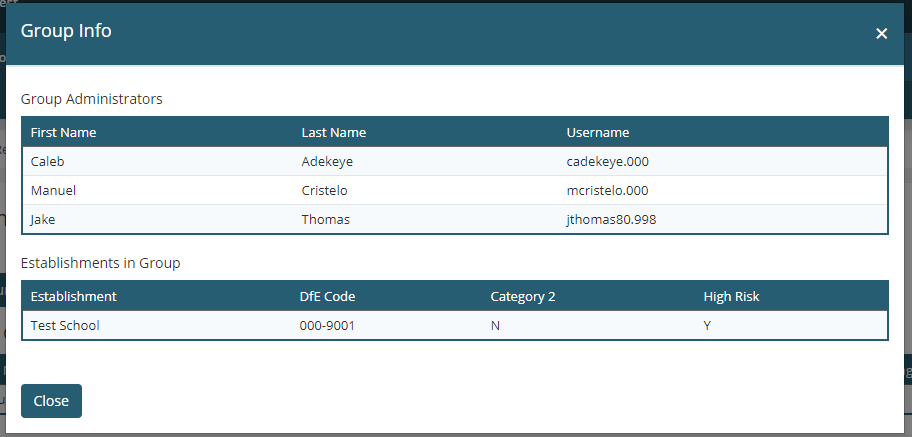
Task: Click the Close button
Action: (51, 401)
